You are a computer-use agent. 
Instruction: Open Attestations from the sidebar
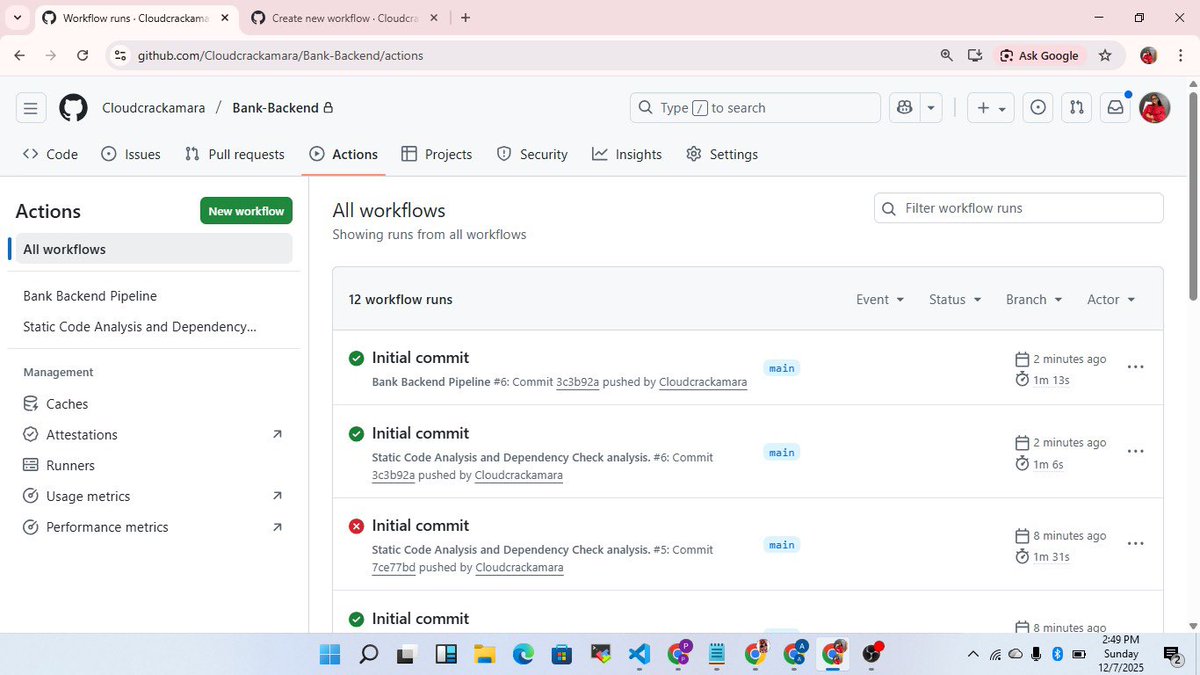coord(80,434)
